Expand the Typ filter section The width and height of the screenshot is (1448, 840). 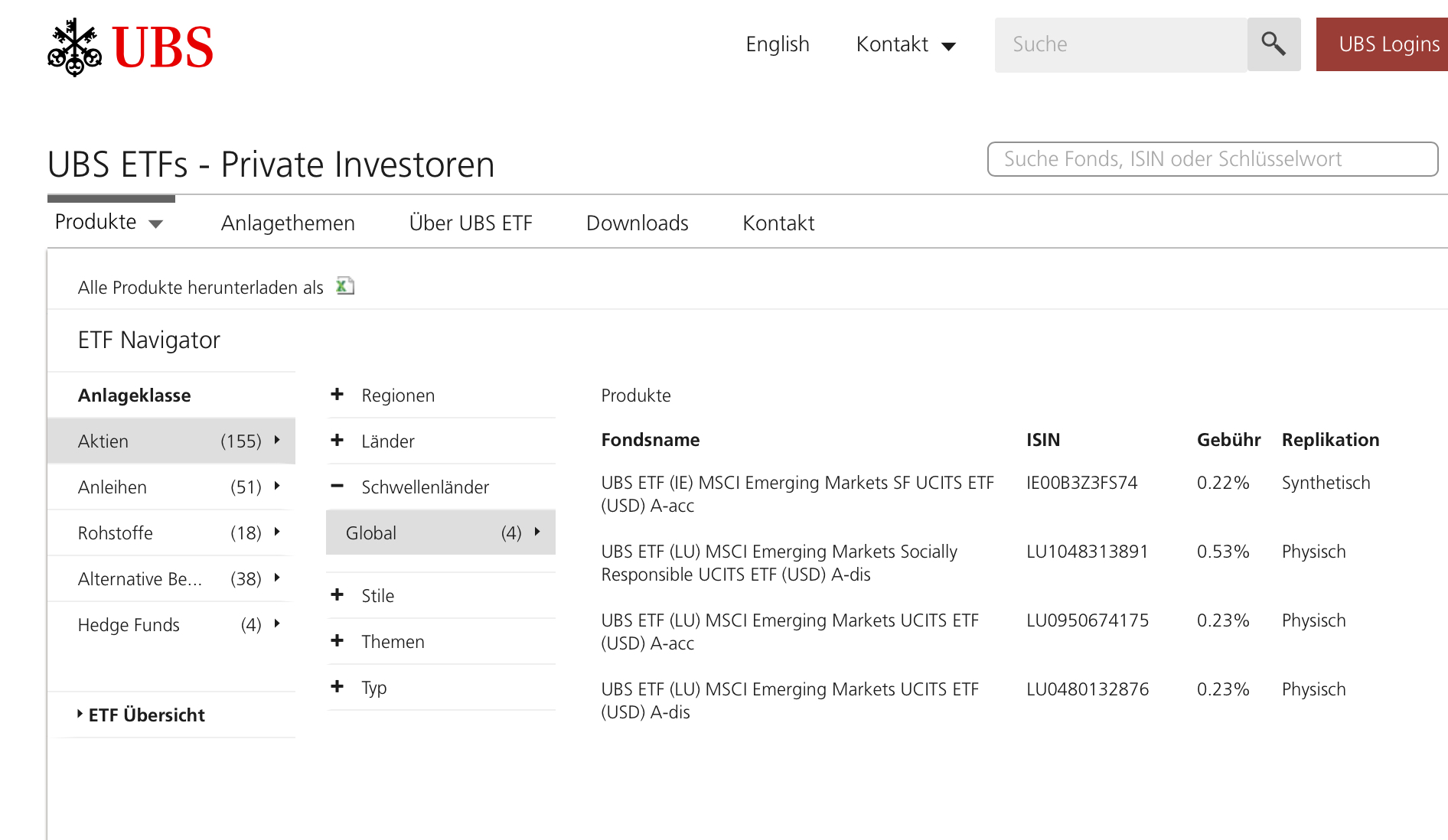click(x=338, y=687)
